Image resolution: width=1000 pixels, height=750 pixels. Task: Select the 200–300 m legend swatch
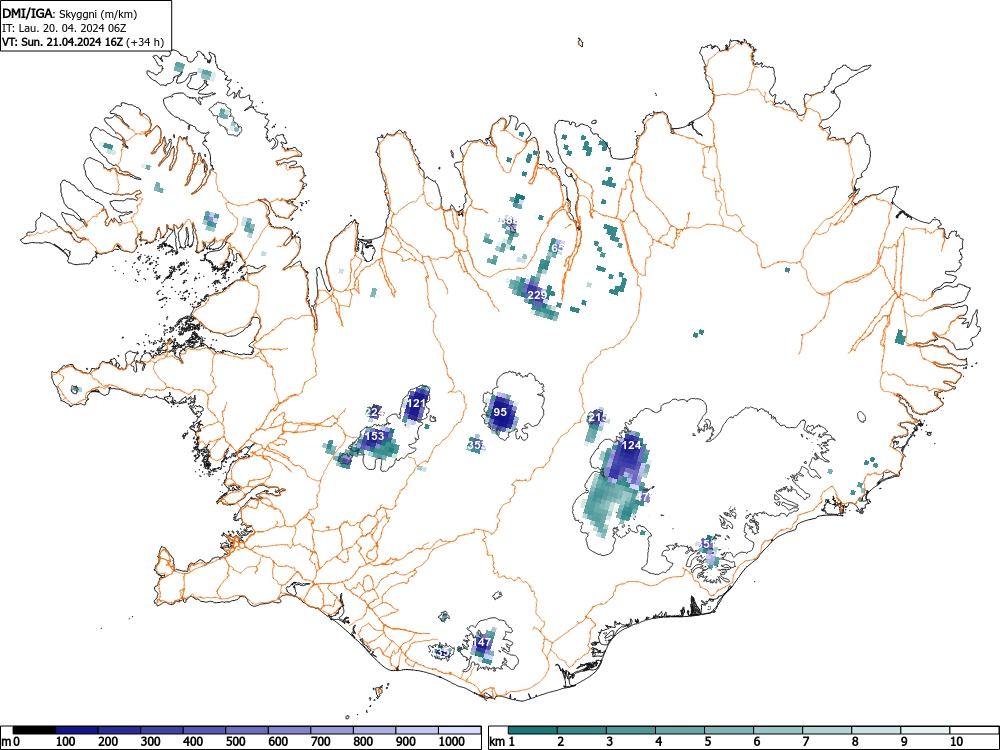click(119, 730)
